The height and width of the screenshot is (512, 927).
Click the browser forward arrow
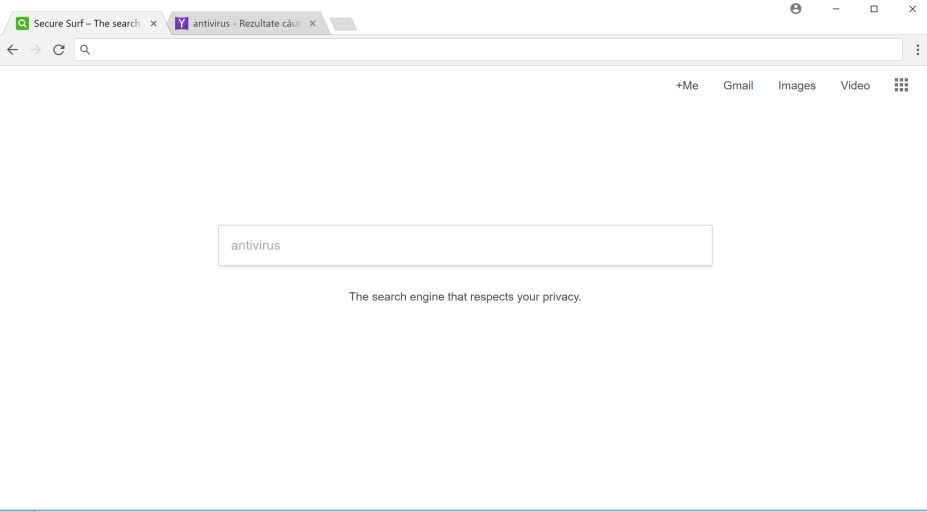(35, 50)
